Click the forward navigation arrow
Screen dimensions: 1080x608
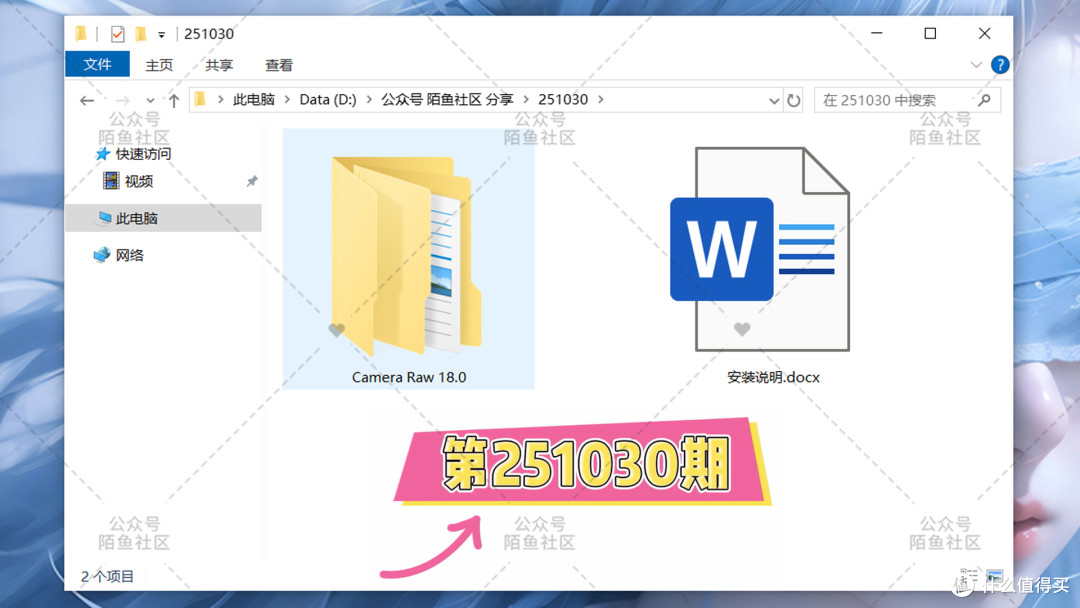[123, 101]
